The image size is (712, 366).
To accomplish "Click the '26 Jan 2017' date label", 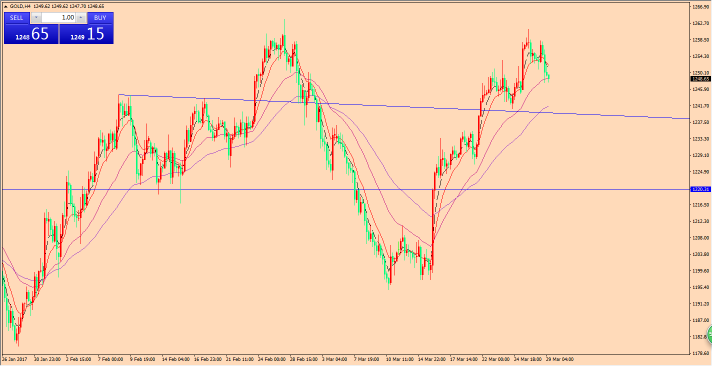I will (x=15, y=359).
